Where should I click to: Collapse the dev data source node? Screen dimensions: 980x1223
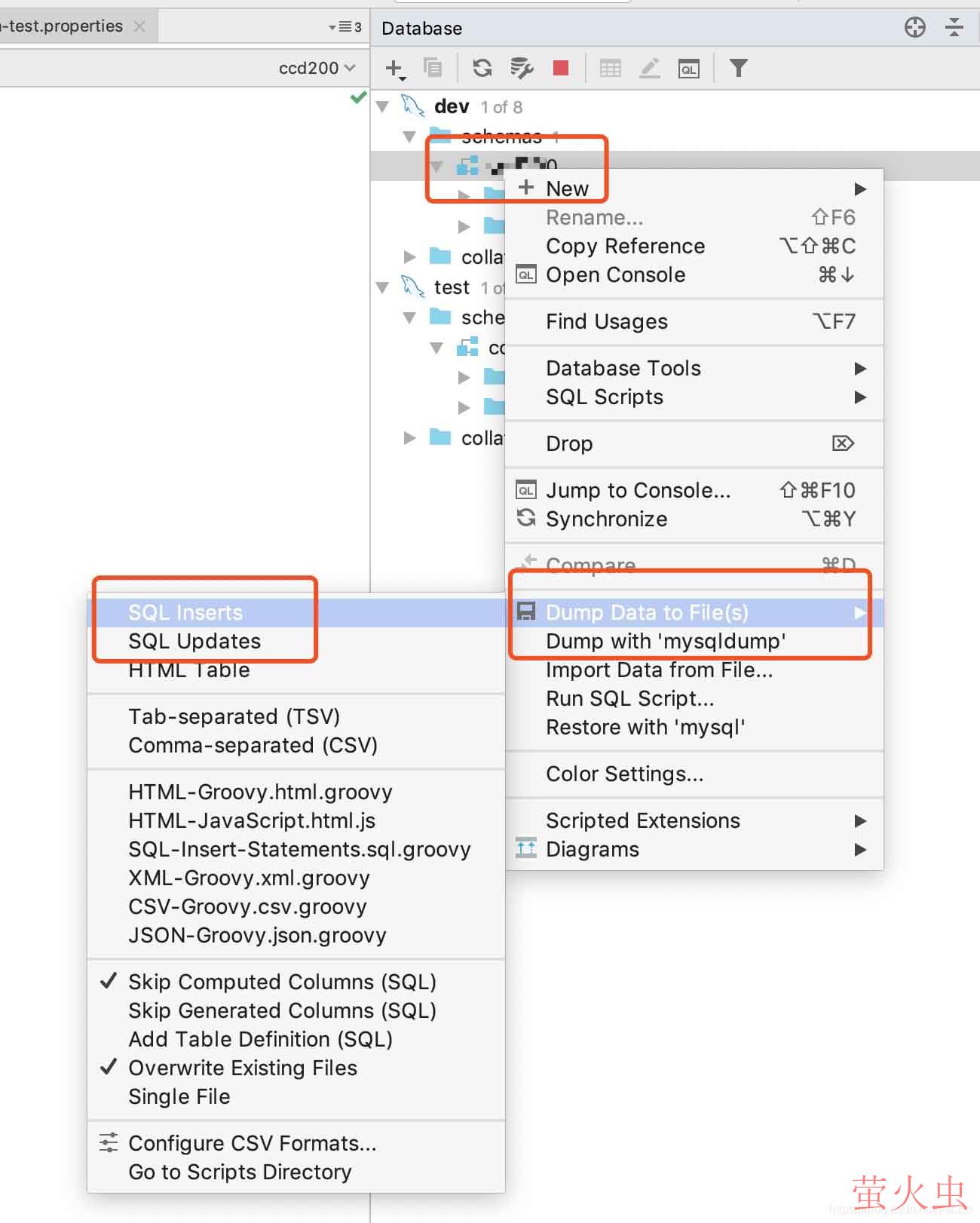[383, 106]
